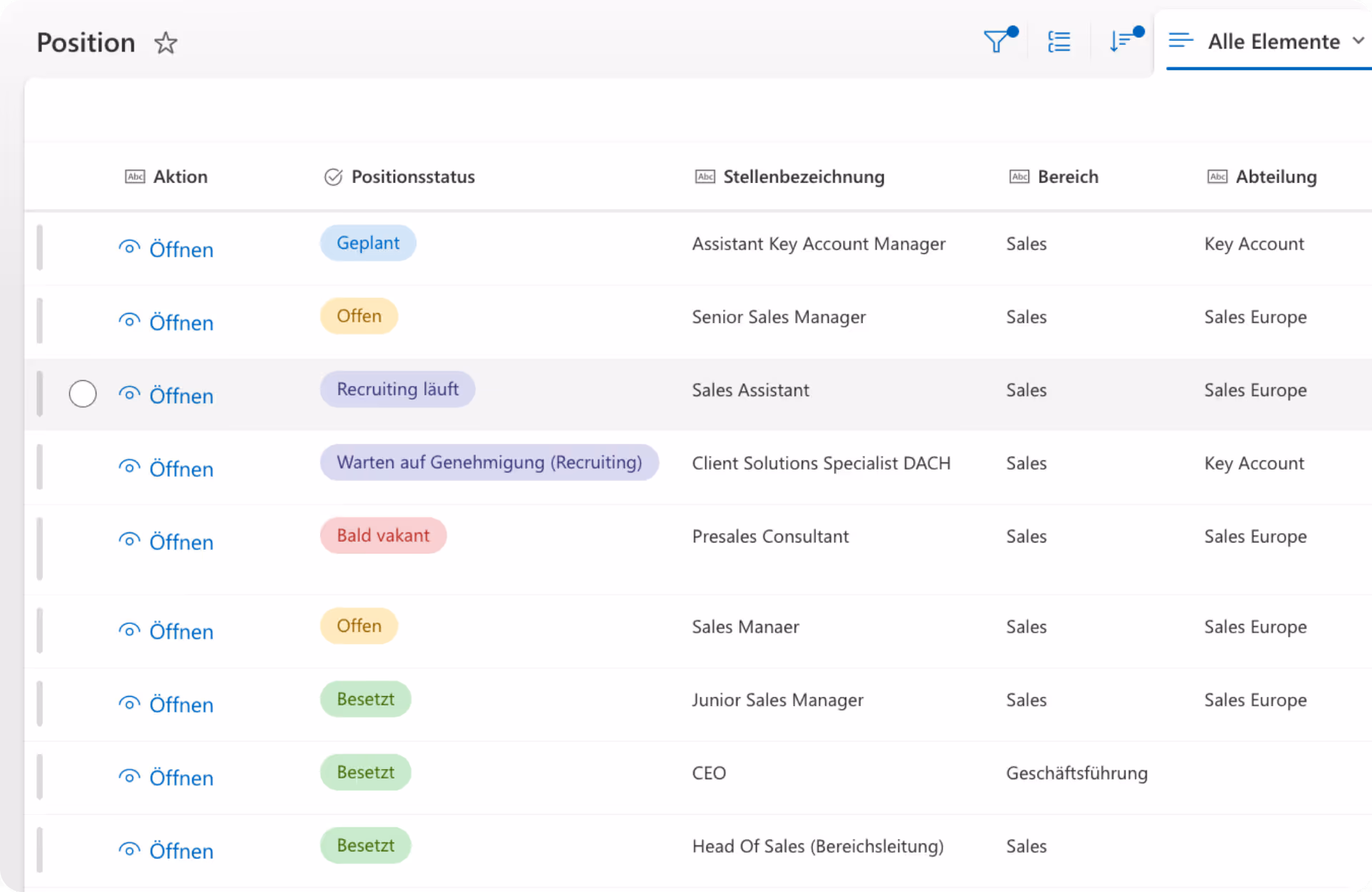Click the Warten auf Genehmigung (Recruiting) badge
1372x892 pixels.
[489, 462]
